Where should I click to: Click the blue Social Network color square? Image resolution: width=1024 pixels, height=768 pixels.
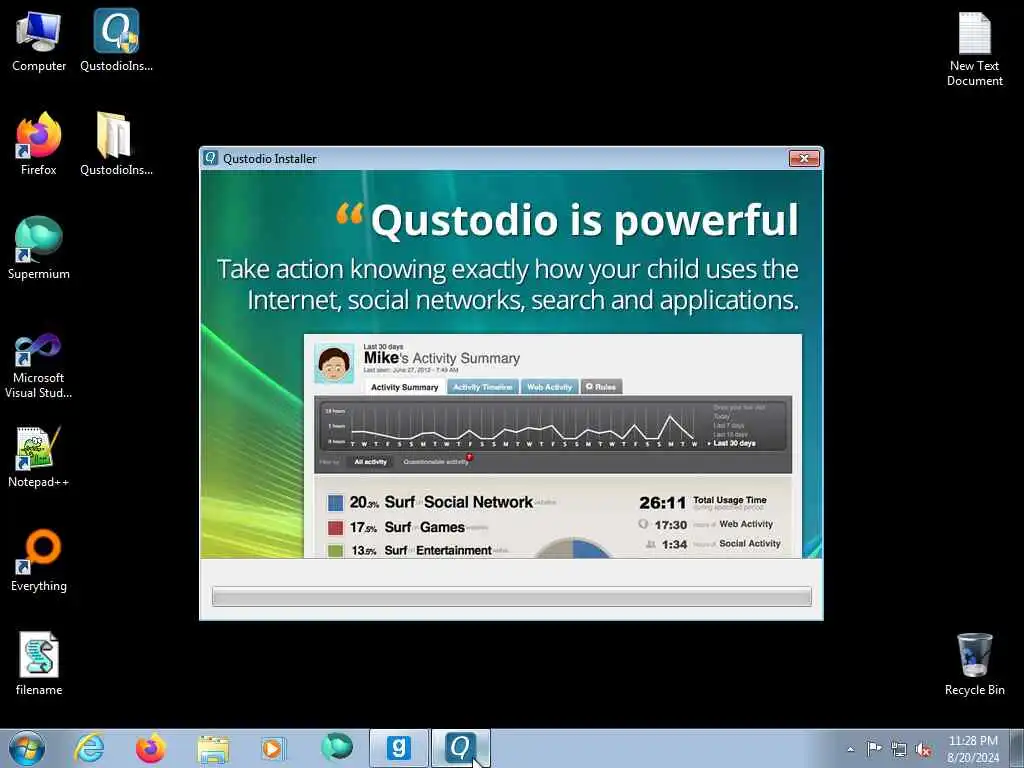pos(335,502)
